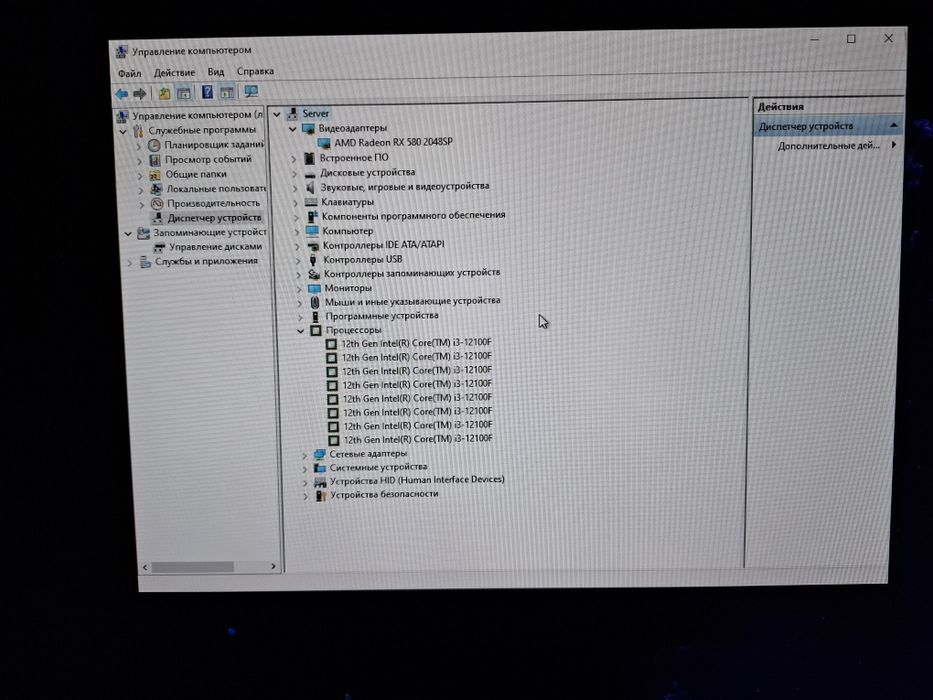Collapse the Server root node
Screen dimensions: 933x700
click(x=277, y=114)
